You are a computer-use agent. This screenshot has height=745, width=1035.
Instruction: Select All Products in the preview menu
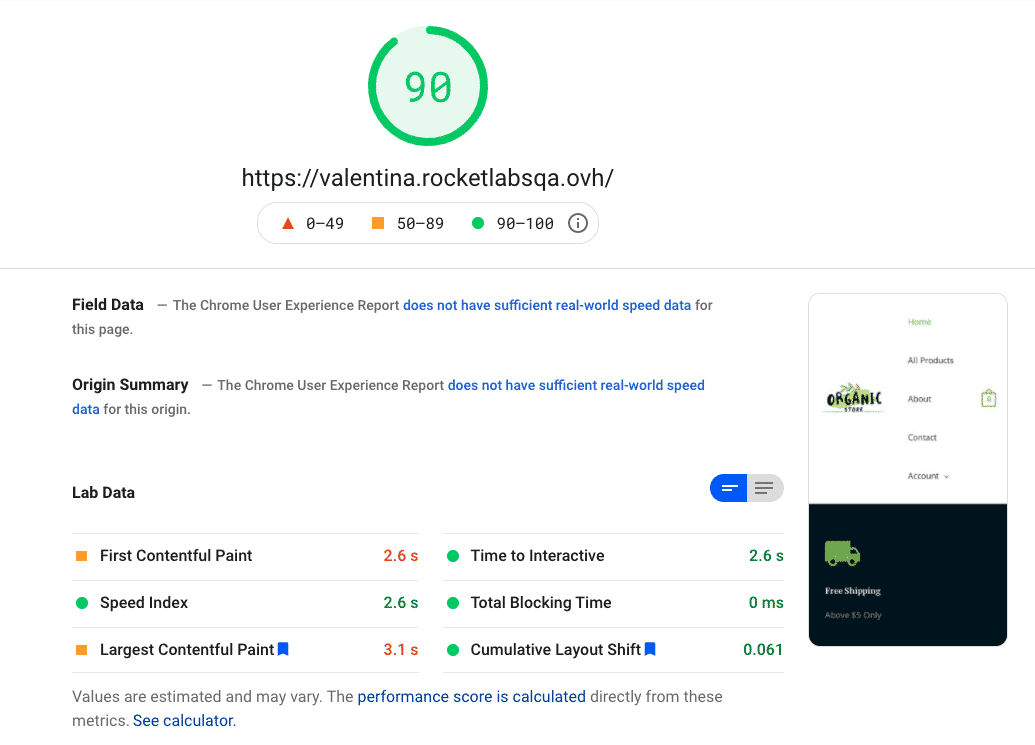tap(930, 360)
